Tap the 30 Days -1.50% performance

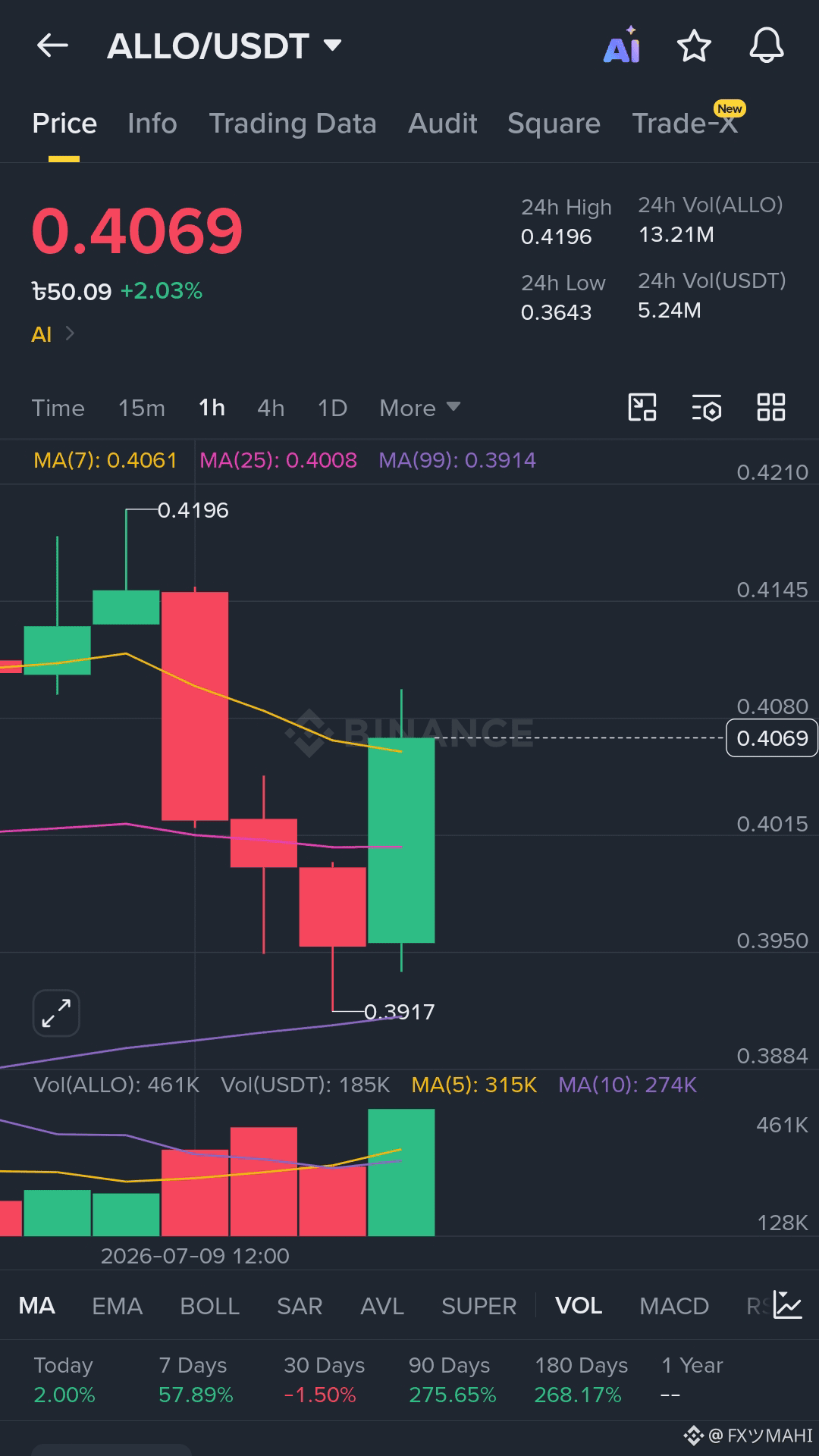click(x=324, y=1379)
